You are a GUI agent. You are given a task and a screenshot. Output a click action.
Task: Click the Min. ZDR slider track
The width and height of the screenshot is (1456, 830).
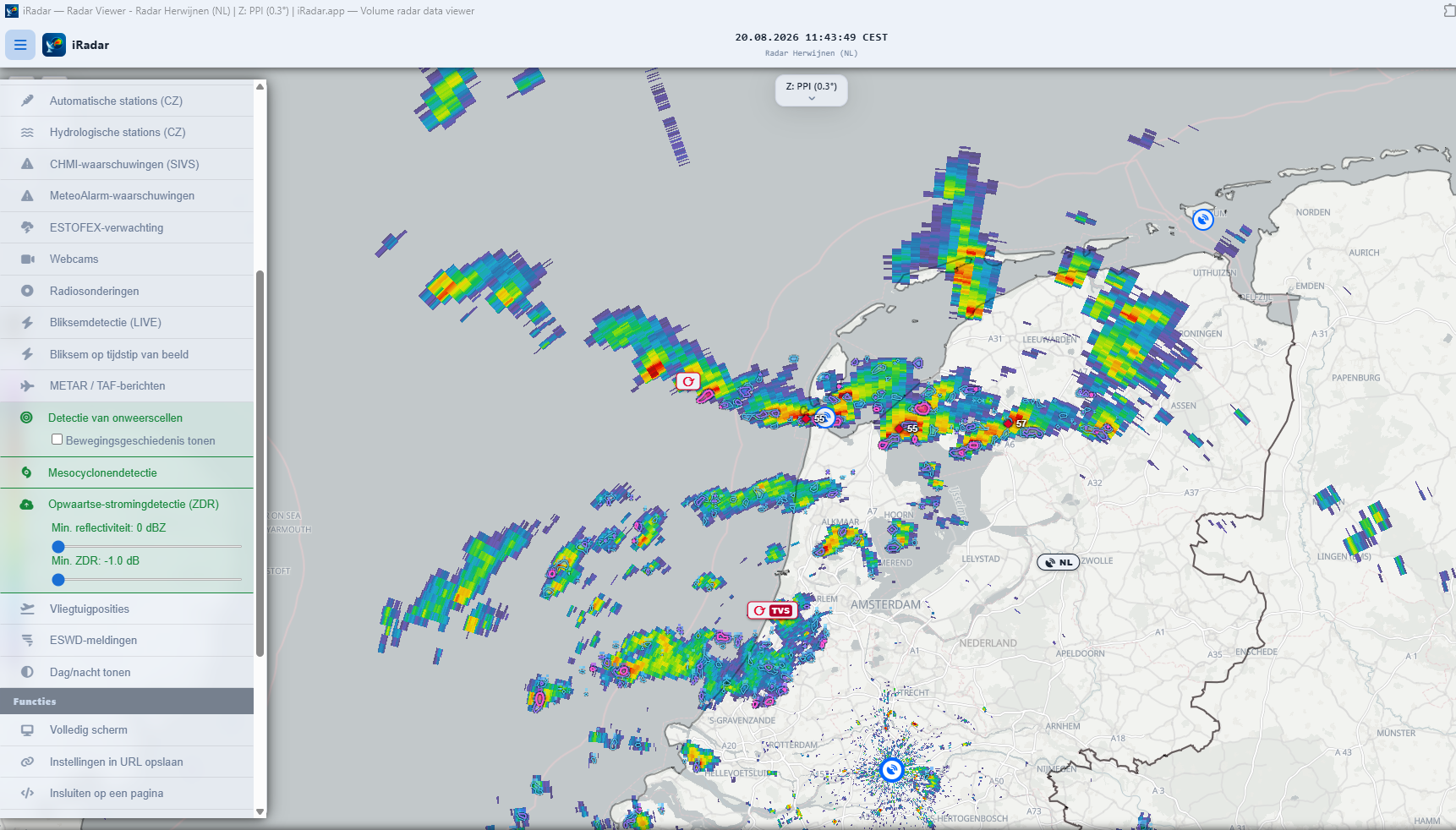click(x=147, y=580)
